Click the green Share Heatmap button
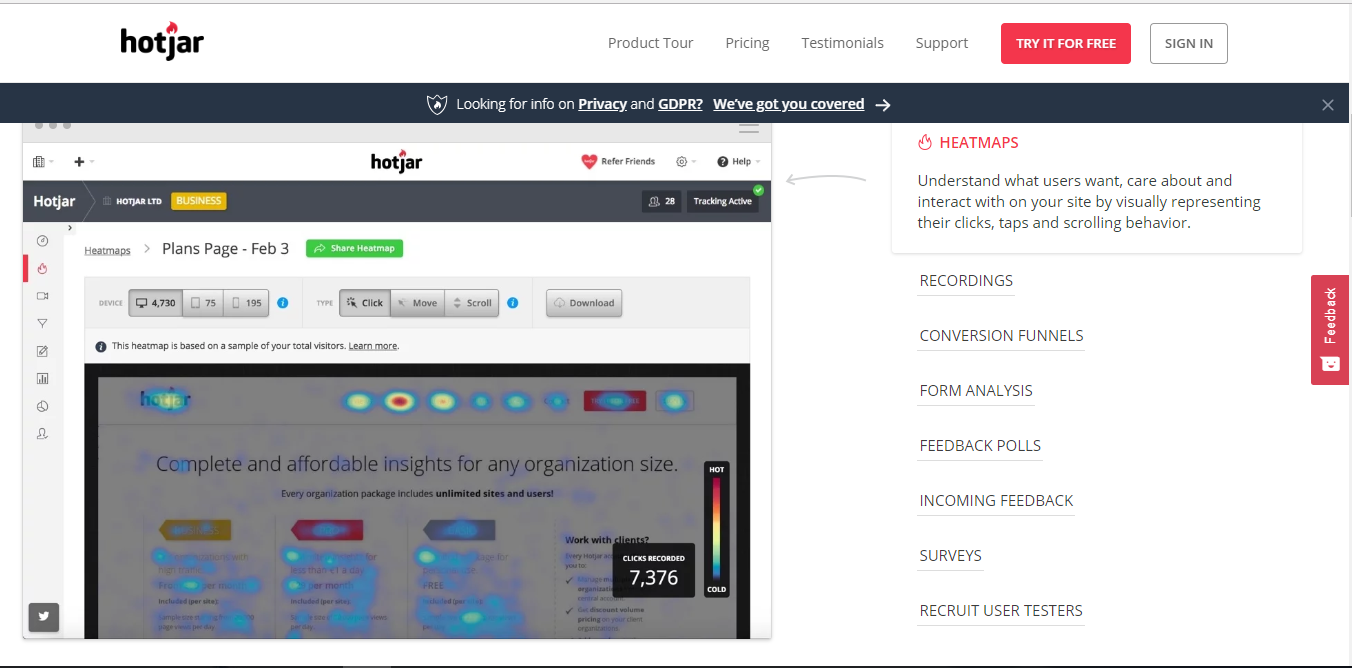 [355, 248]
